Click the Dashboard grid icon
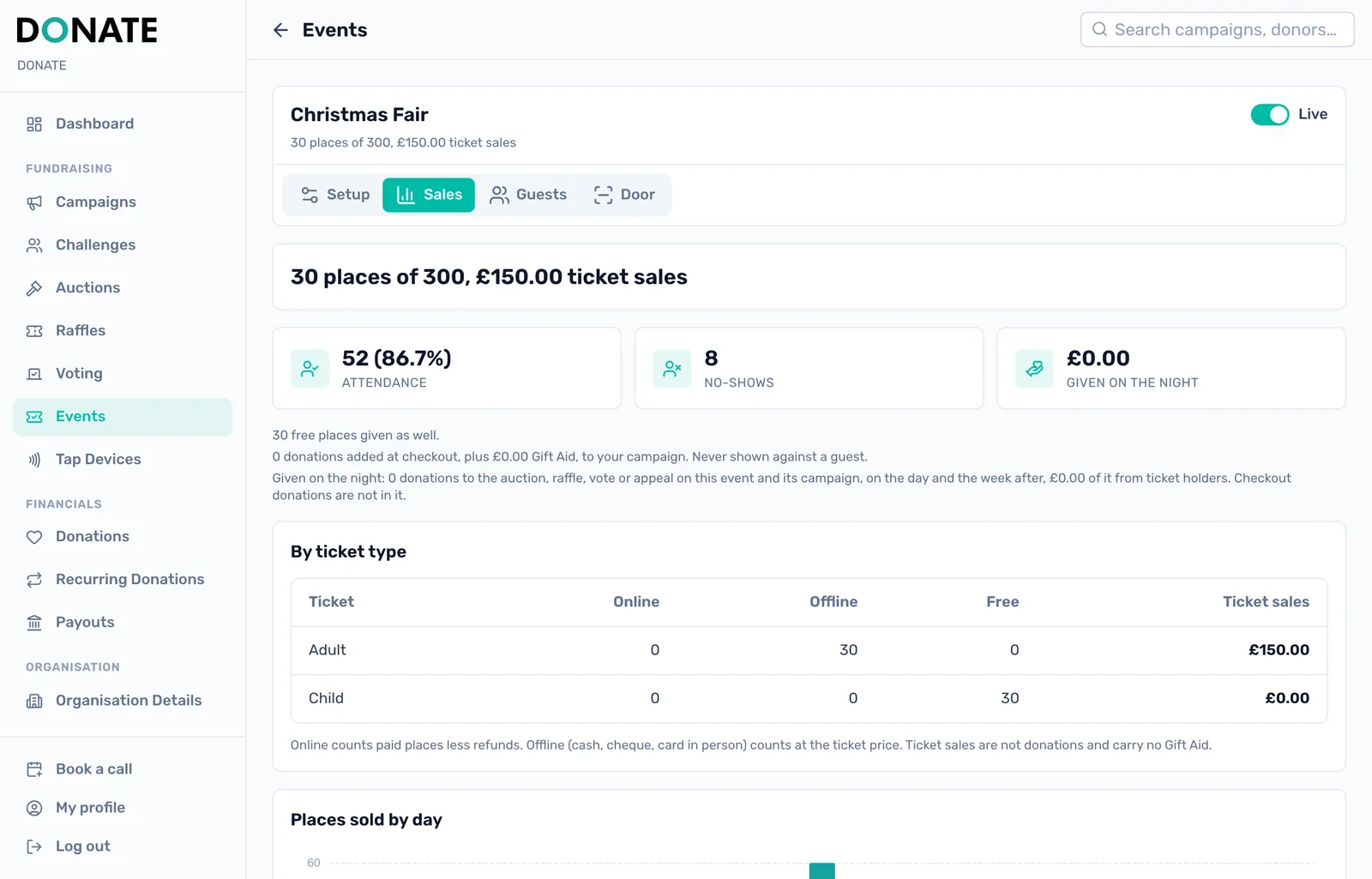Image resolution: width=1372 pixels, height=879 pixels. tap(34, 124)
